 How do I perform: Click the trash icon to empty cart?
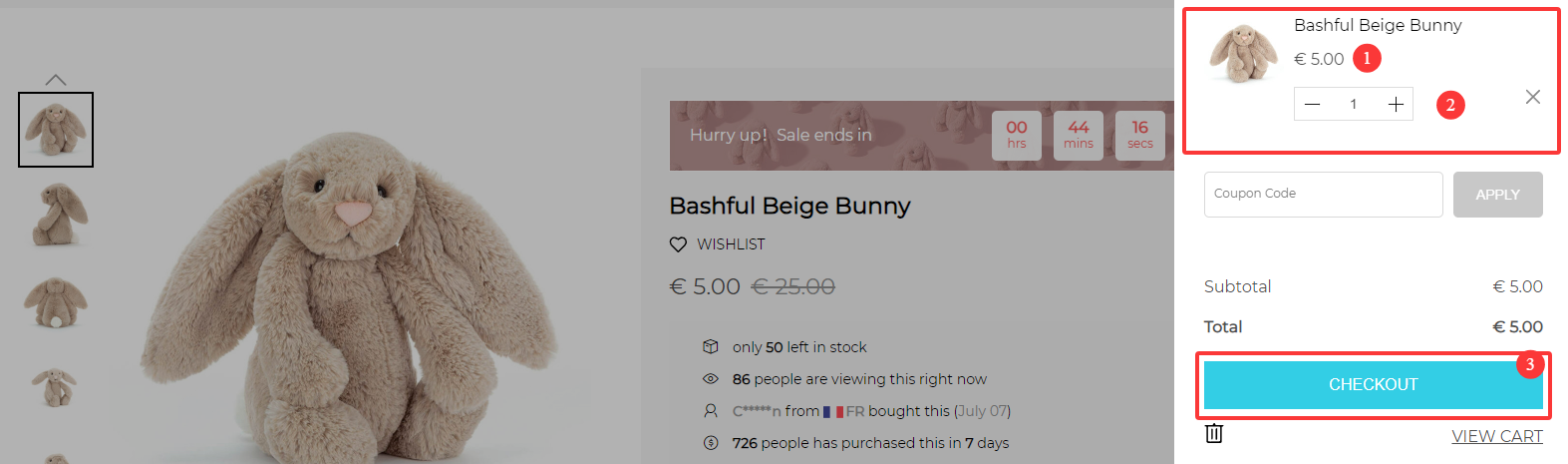pos(1213,433)
